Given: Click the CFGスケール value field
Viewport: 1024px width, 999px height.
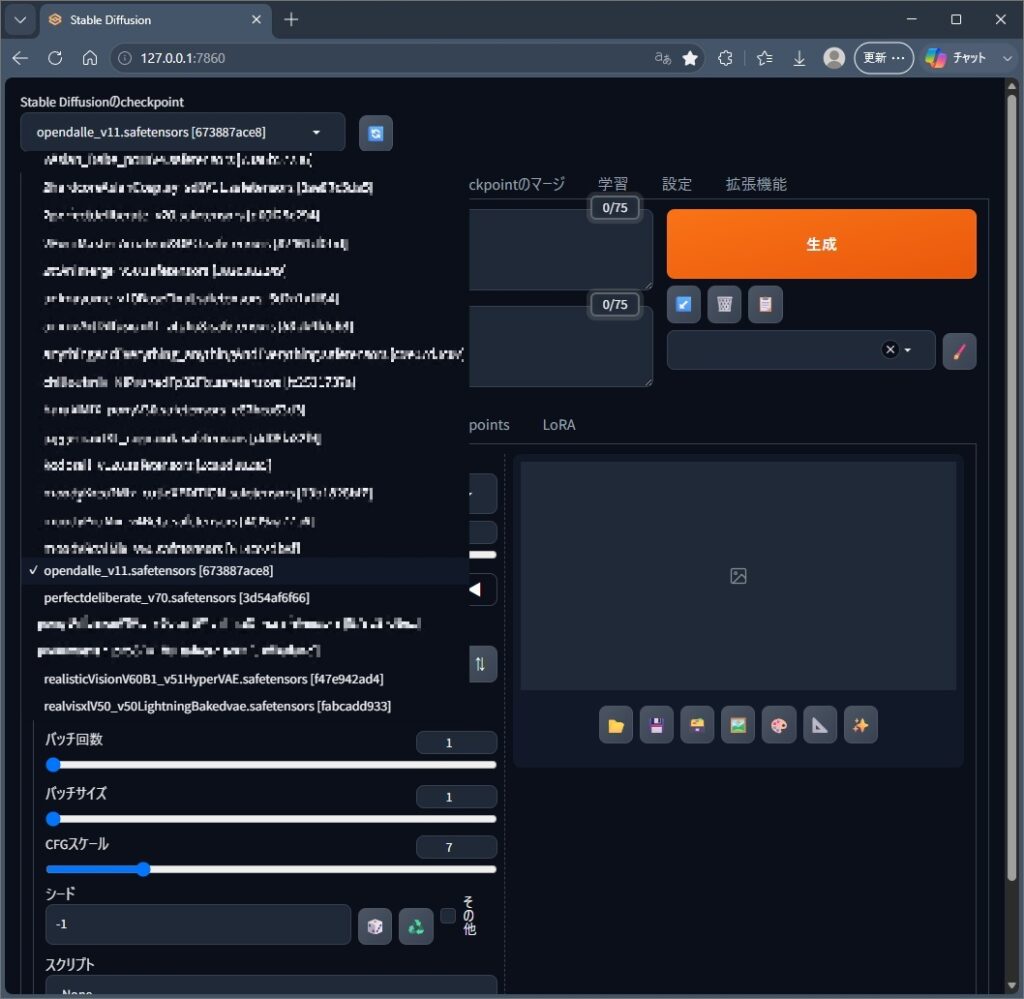Looking at the screenshot, I should coord(456,848).
